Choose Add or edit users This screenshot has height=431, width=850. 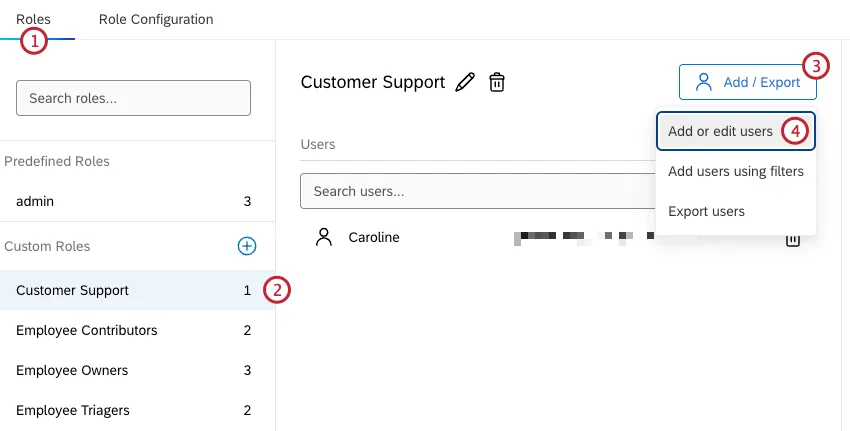720,131
